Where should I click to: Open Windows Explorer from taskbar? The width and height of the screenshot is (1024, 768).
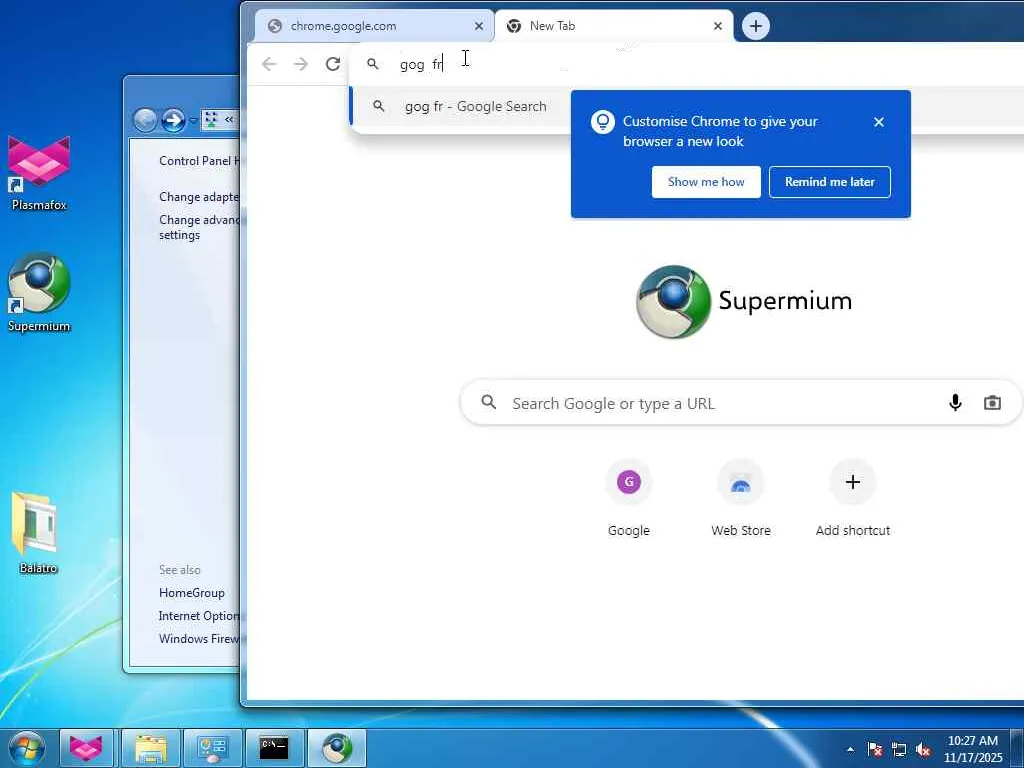[150, 748]
